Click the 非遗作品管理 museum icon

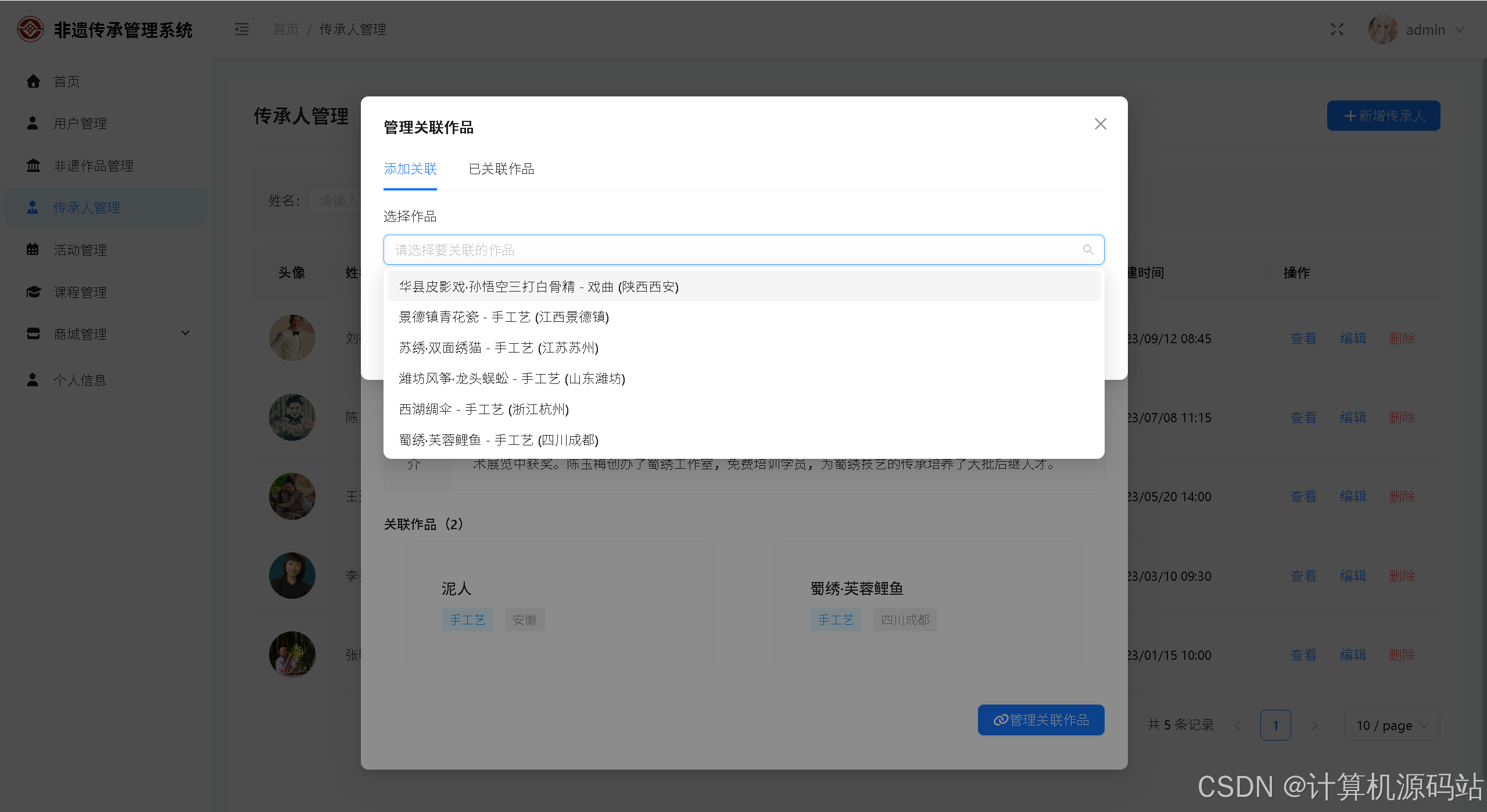34,166
